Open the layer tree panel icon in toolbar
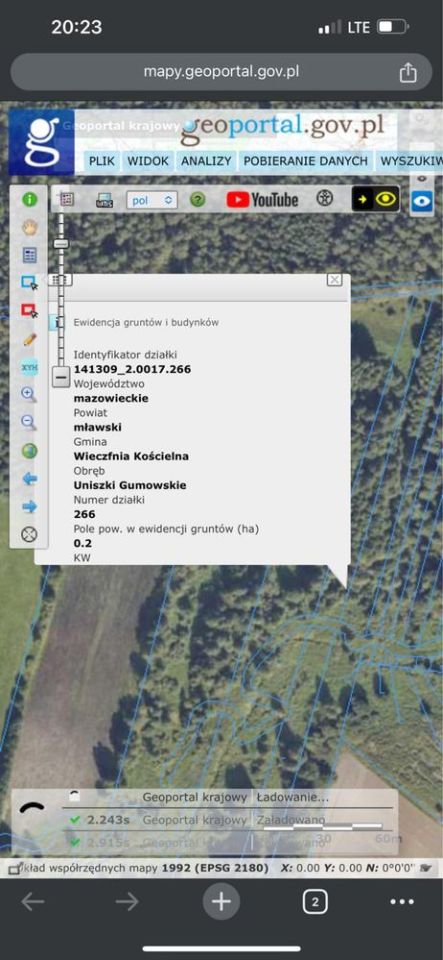Image resolution: width=443 pixels, height=960 pixels. [x=67, y=199]
